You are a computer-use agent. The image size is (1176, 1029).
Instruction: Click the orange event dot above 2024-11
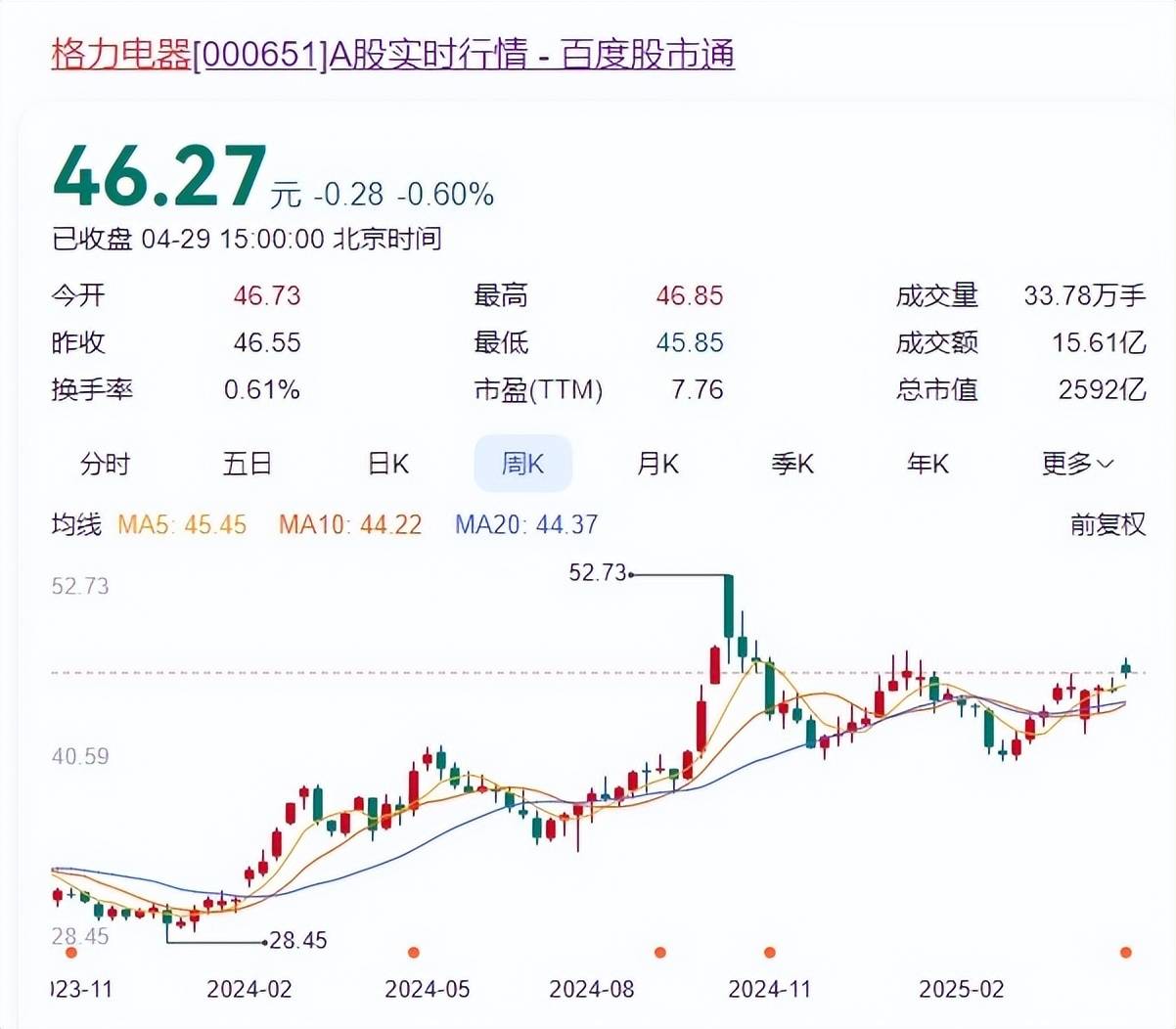pyautogui.click(x=770, y=953)
